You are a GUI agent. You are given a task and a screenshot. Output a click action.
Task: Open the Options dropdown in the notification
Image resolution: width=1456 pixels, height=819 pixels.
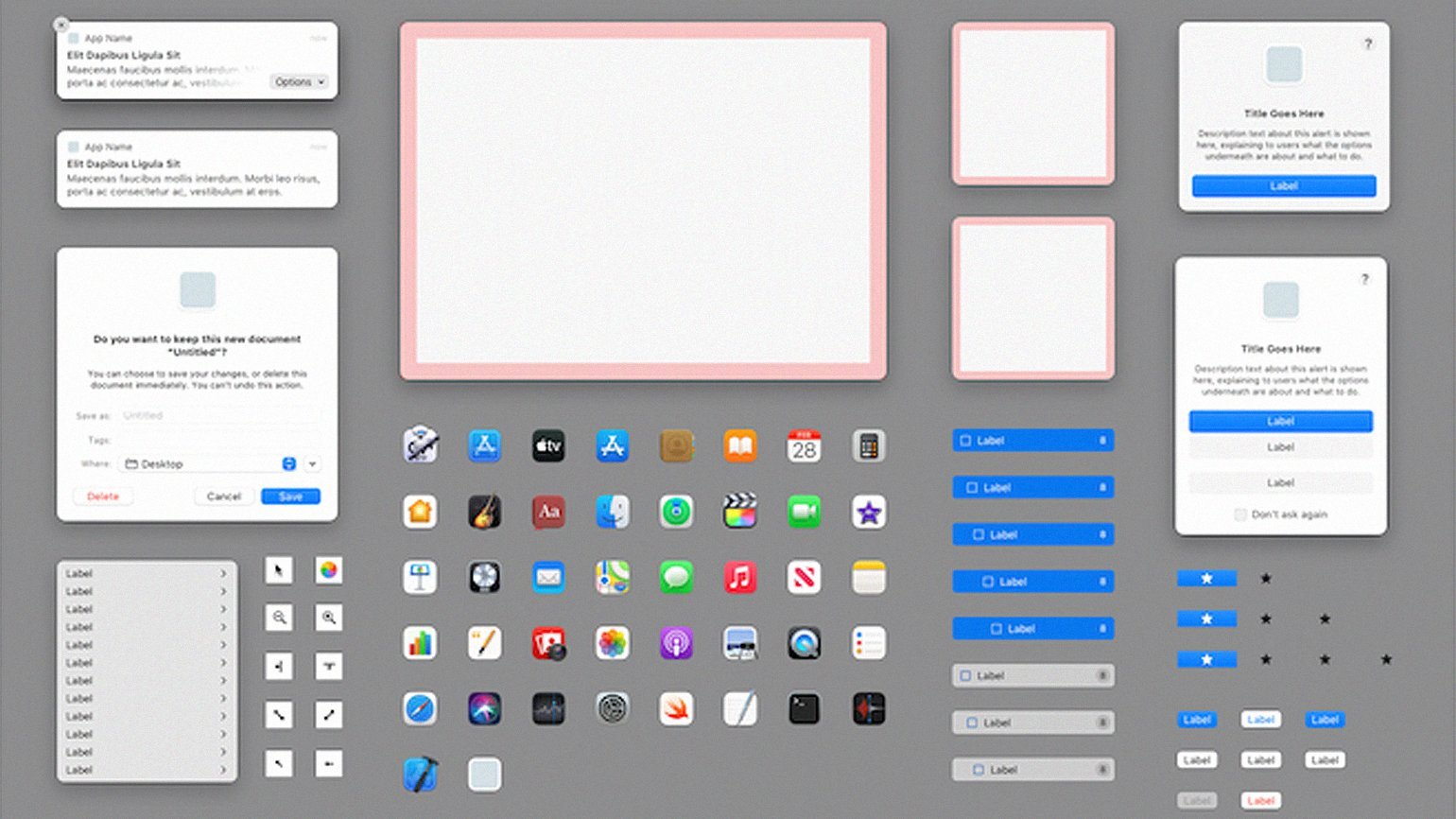tap(299, 82)
